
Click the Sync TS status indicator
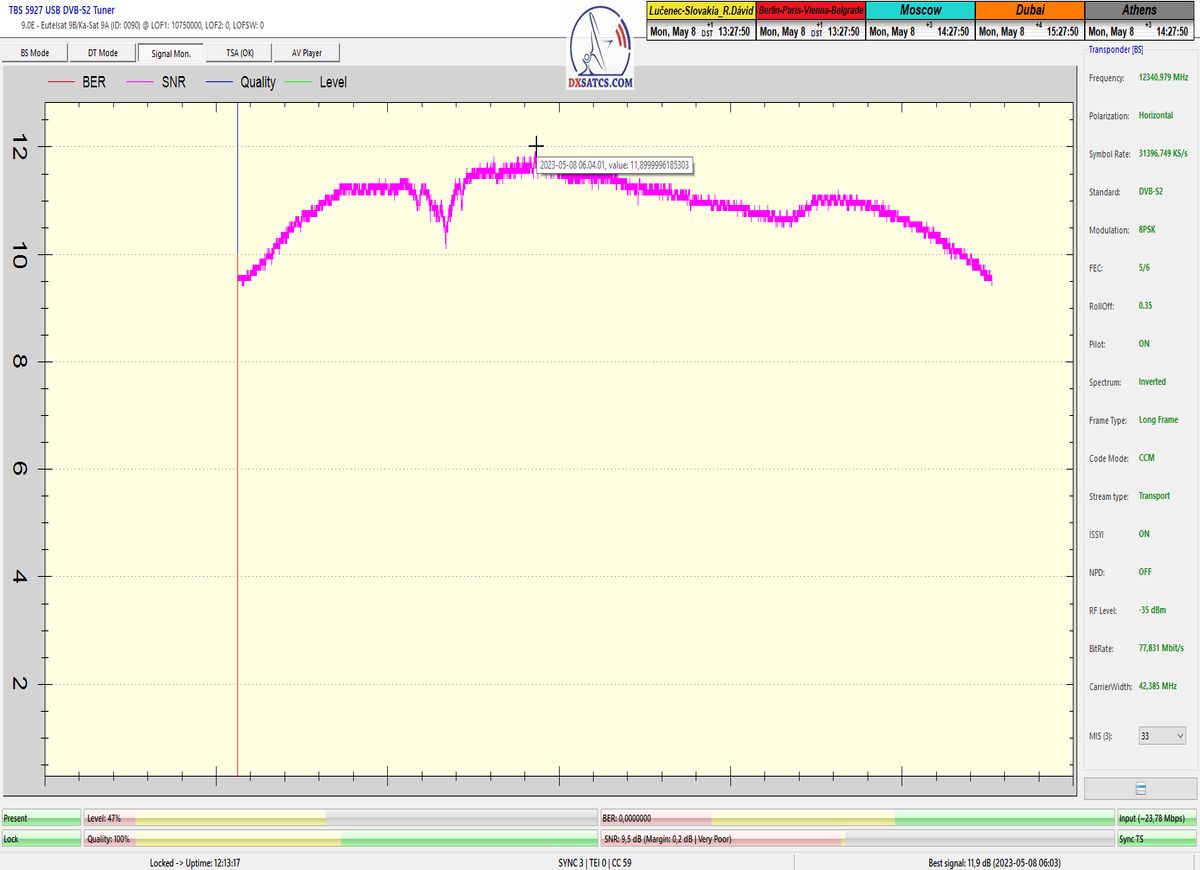(1156, 839)
